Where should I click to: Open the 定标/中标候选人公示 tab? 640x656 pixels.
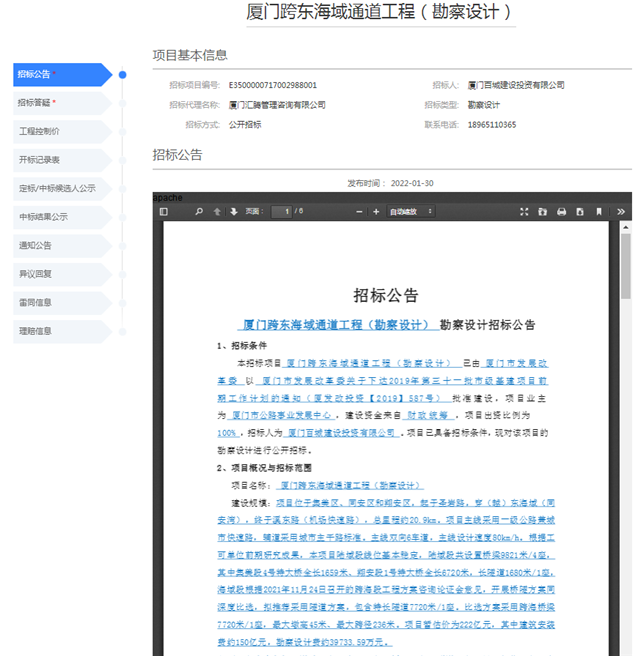pyautogui.click(x=63, y=189)
